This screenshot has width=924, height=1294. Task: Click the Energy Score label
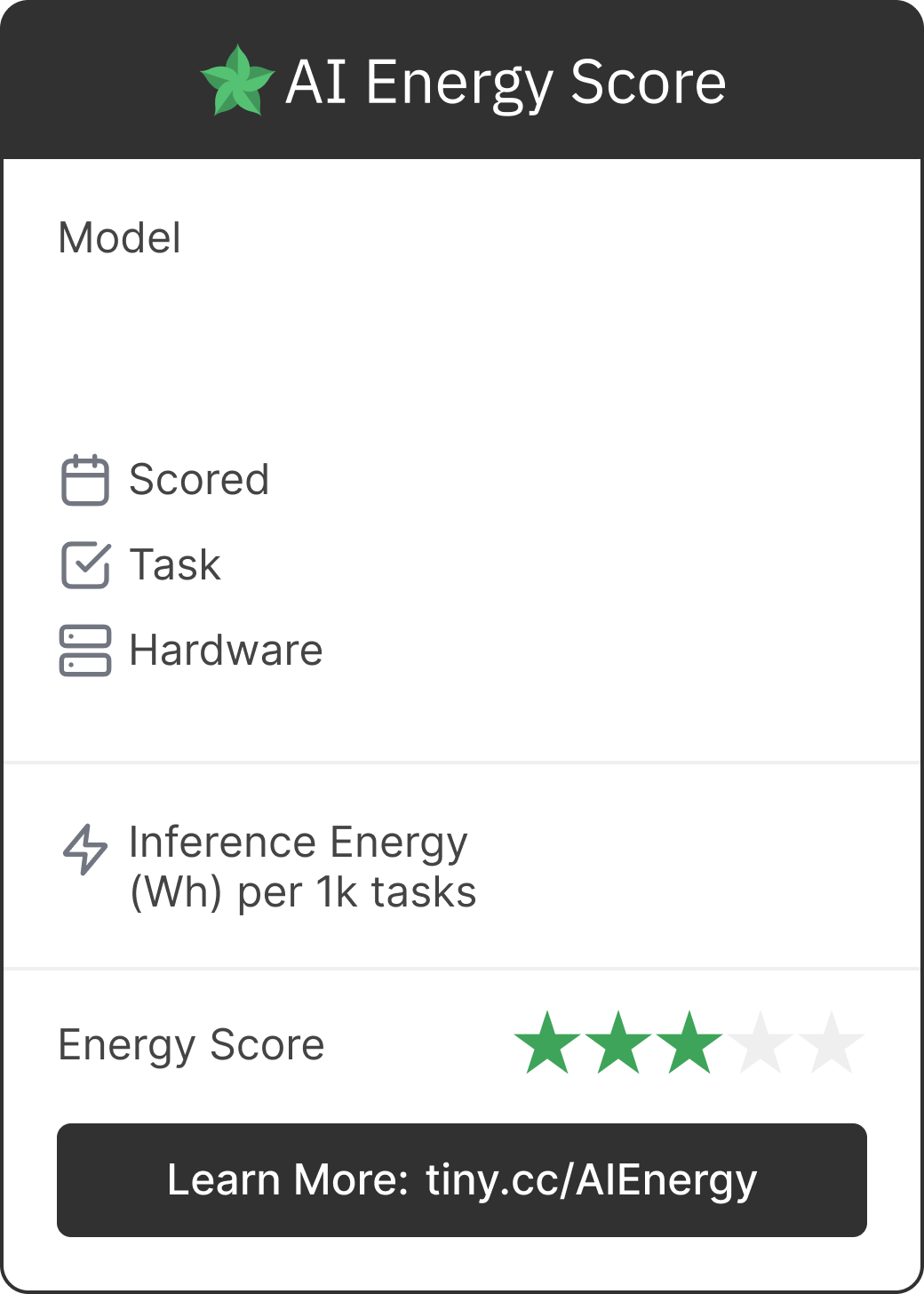[191, 1045]
